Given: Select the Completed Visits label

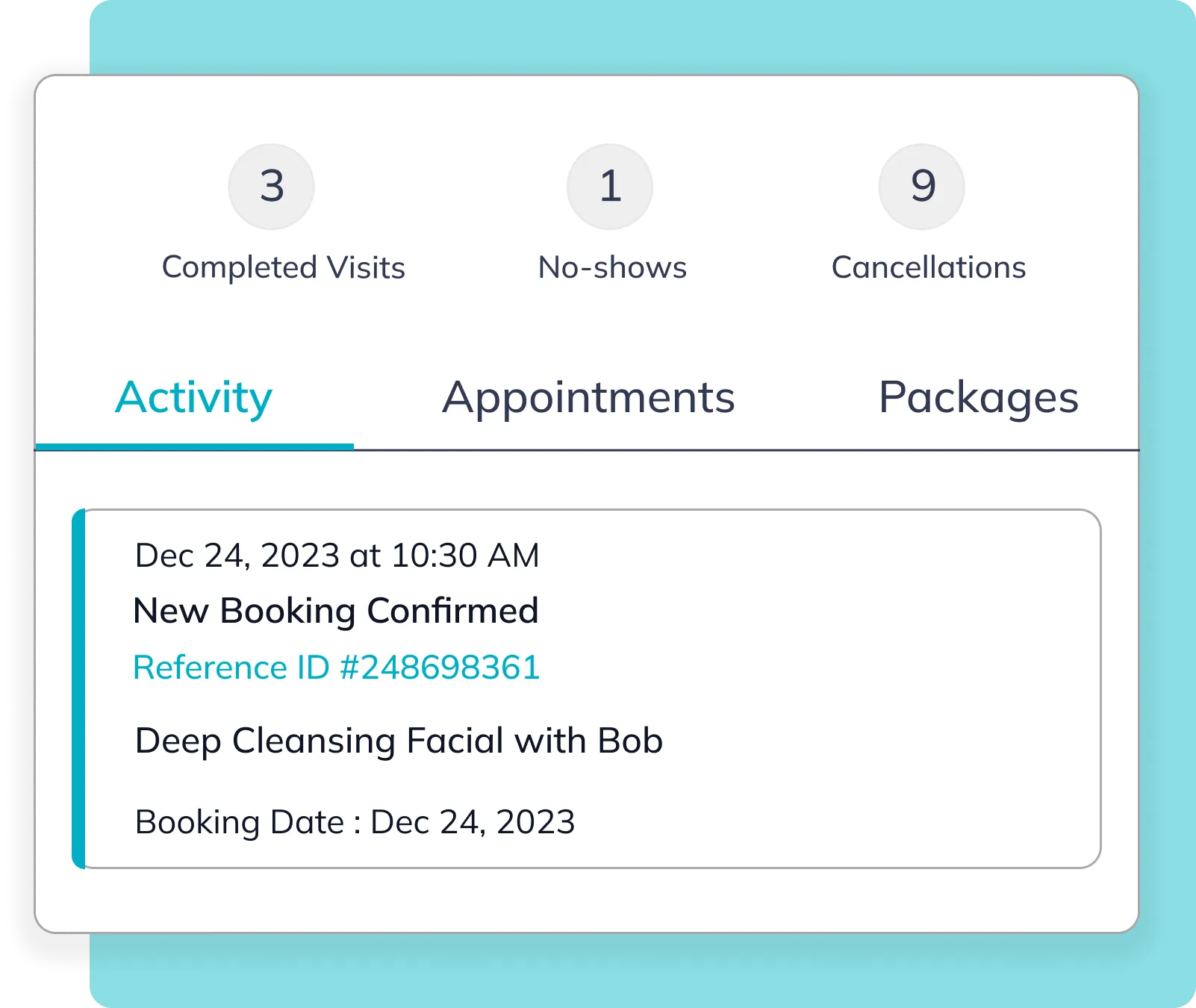Looking at the screenshot, I should [x=284, y=268].
